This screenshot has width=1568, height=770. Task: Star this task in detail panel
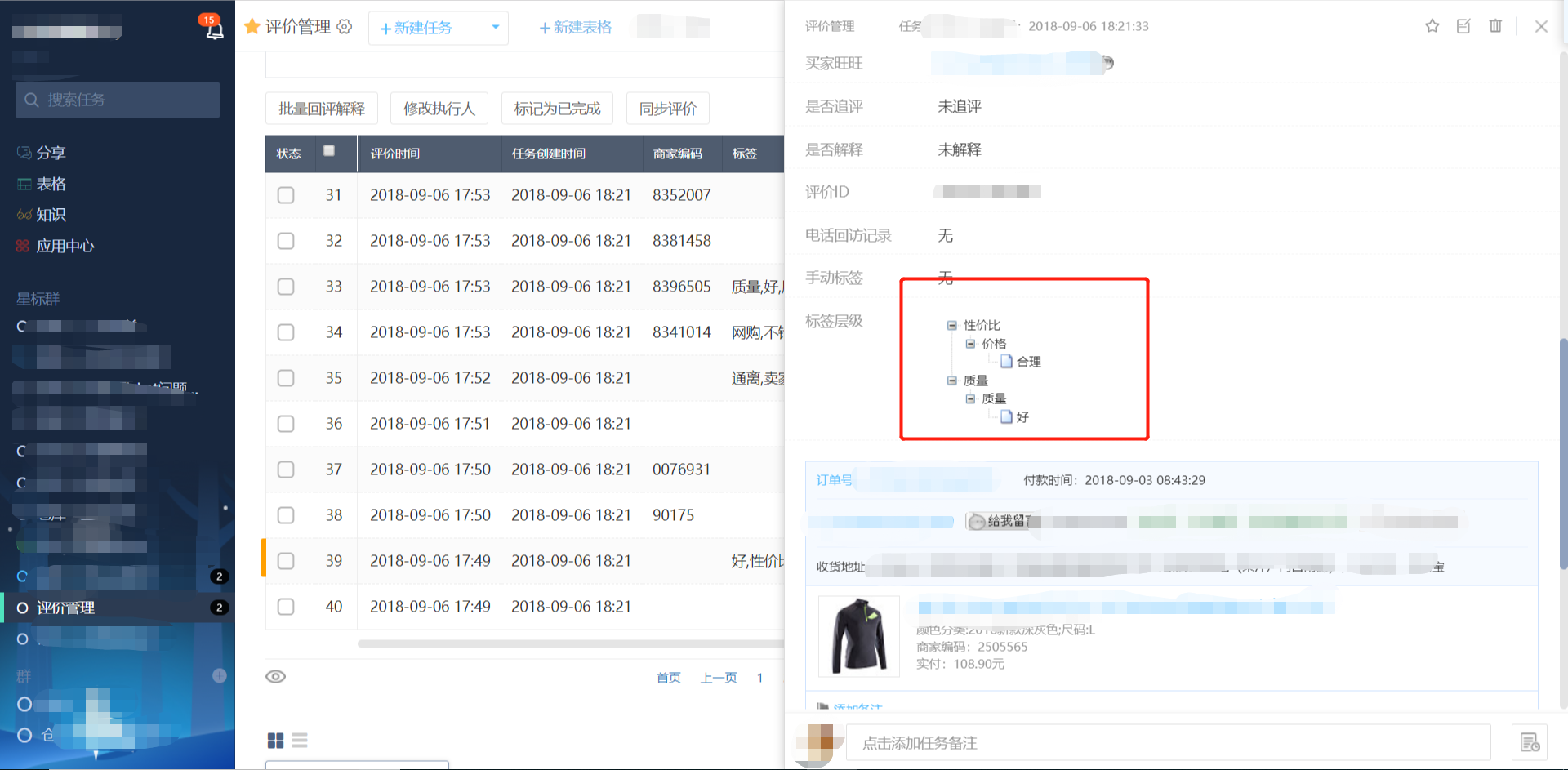[x=1432, y=26]
